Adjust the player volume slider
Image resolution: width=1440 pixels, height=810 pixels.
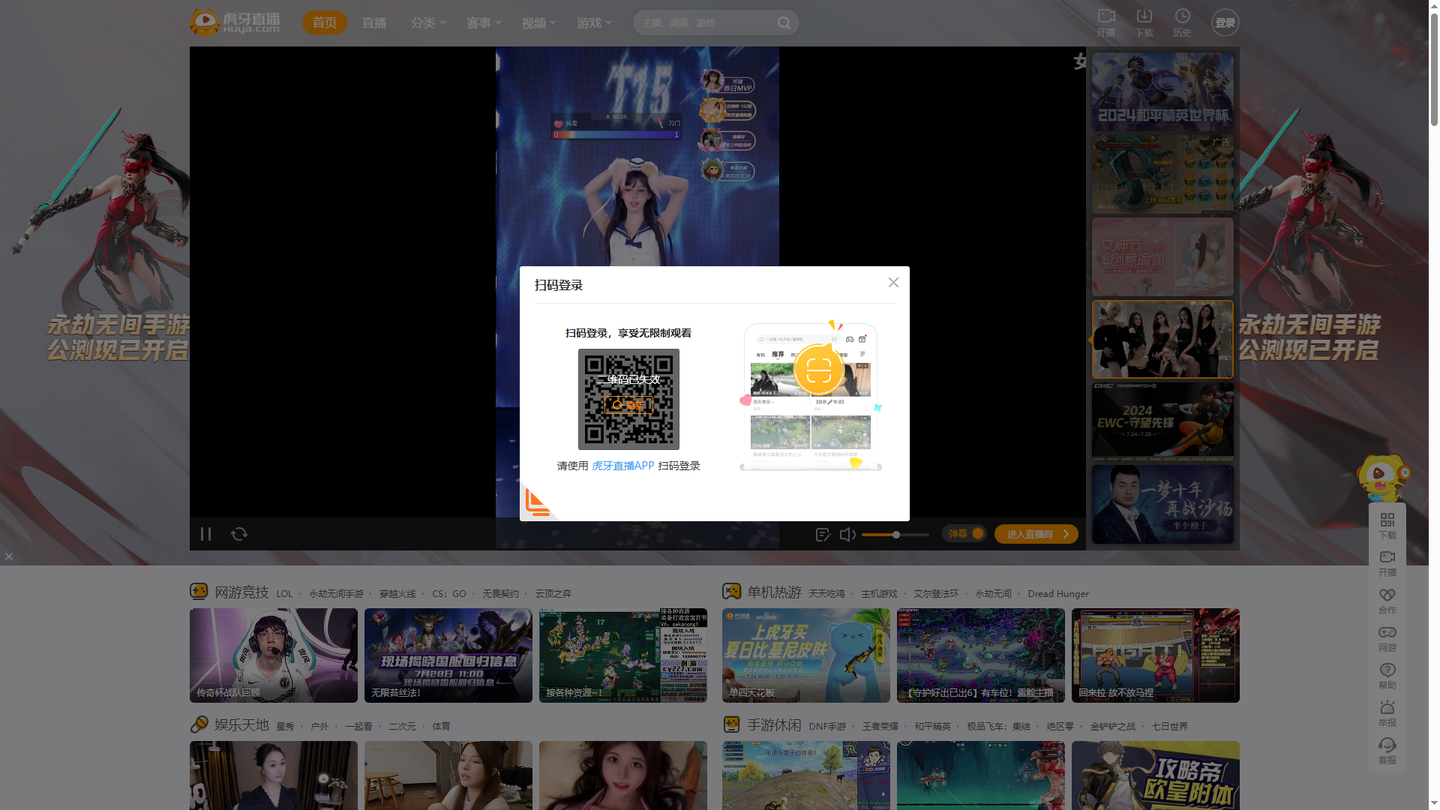(x=895, y=535)
